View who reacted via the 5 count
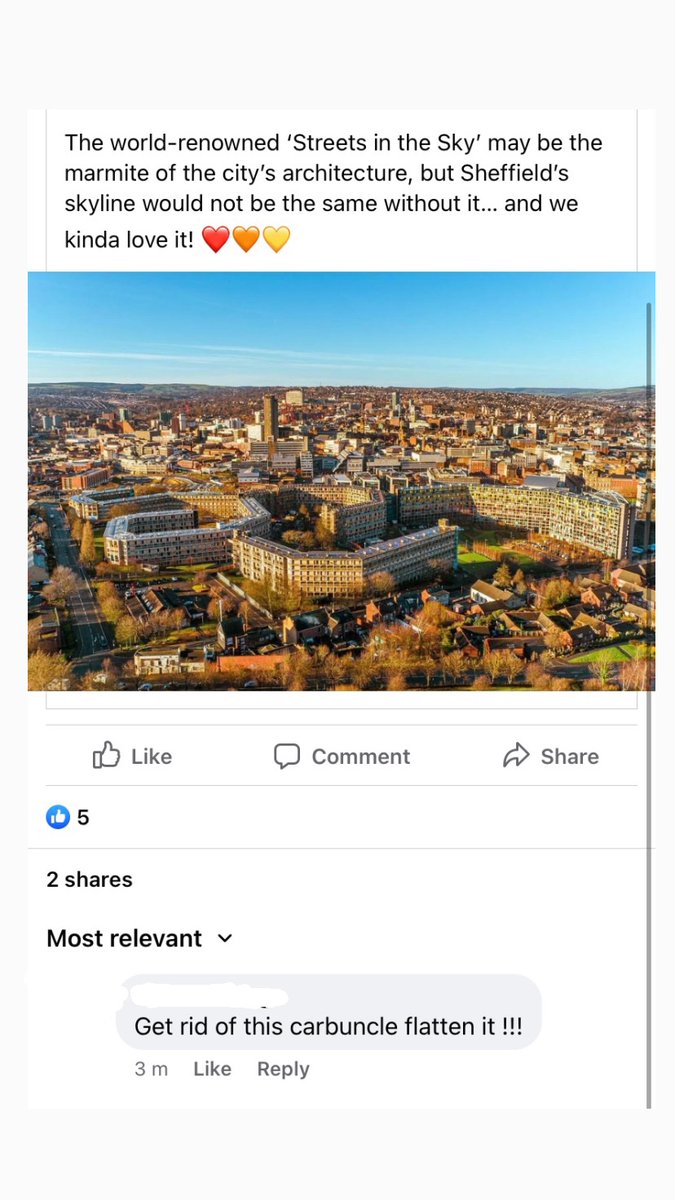Viewport: 675px width, 1200px height. 83,817
